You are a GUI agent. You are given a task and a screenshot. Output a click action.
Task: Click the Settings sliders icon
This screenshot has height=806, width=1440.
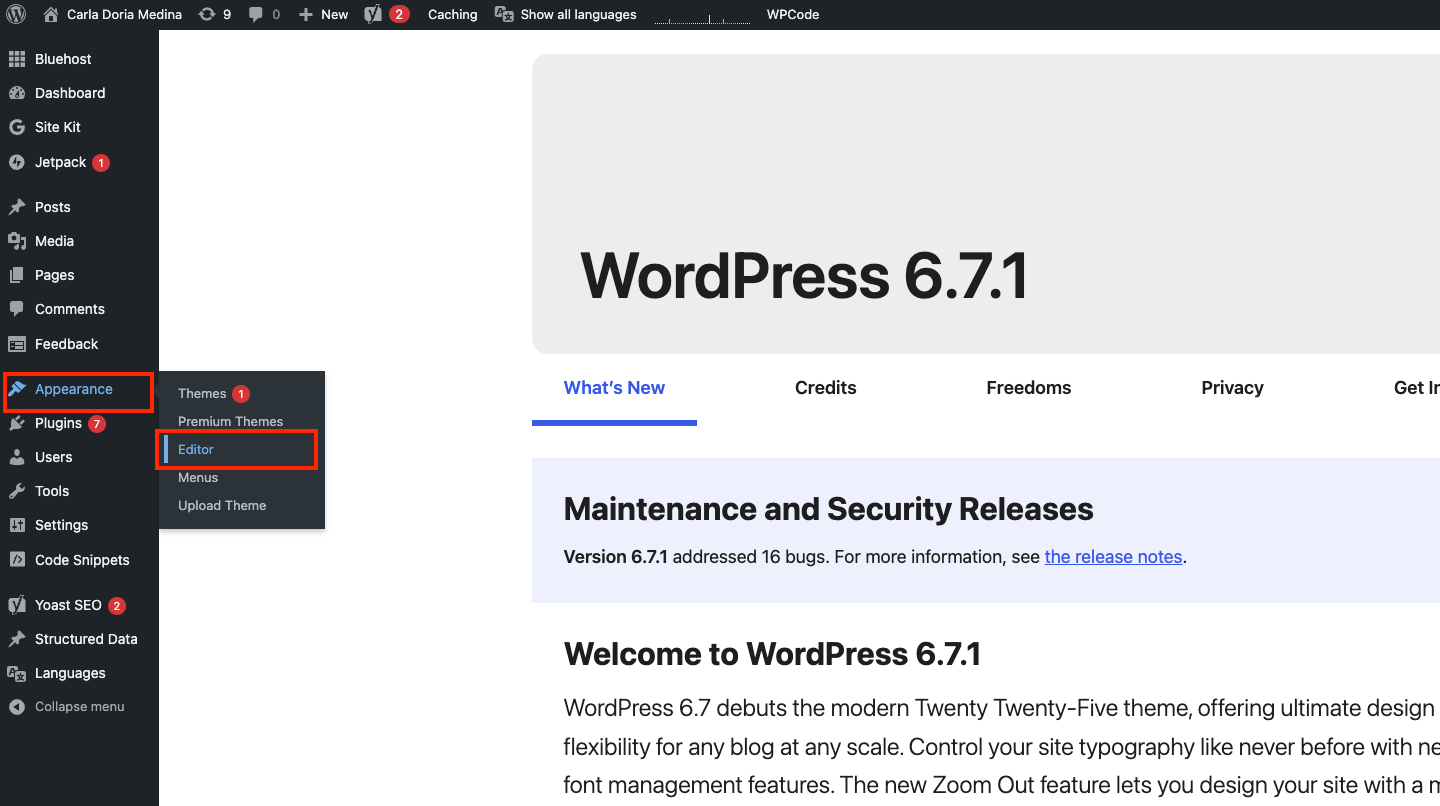pos(17,525)
